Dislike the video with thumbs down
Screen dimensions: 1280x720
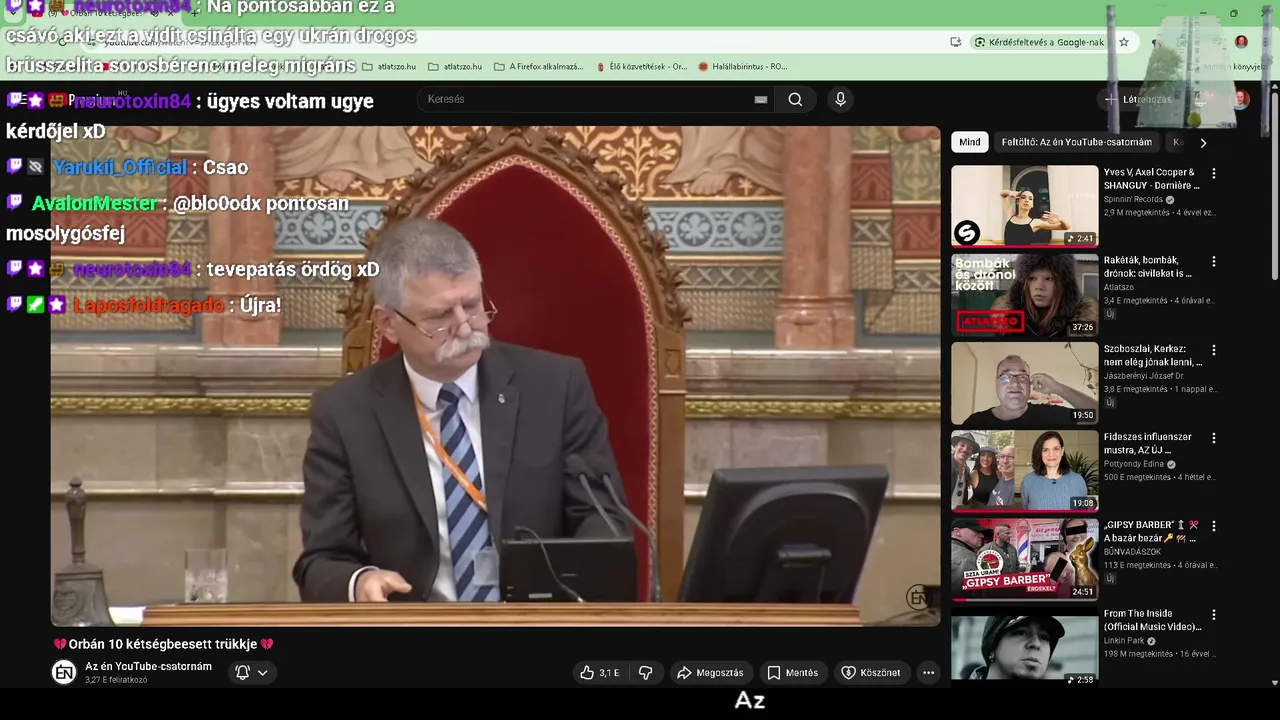click(646, 673)
